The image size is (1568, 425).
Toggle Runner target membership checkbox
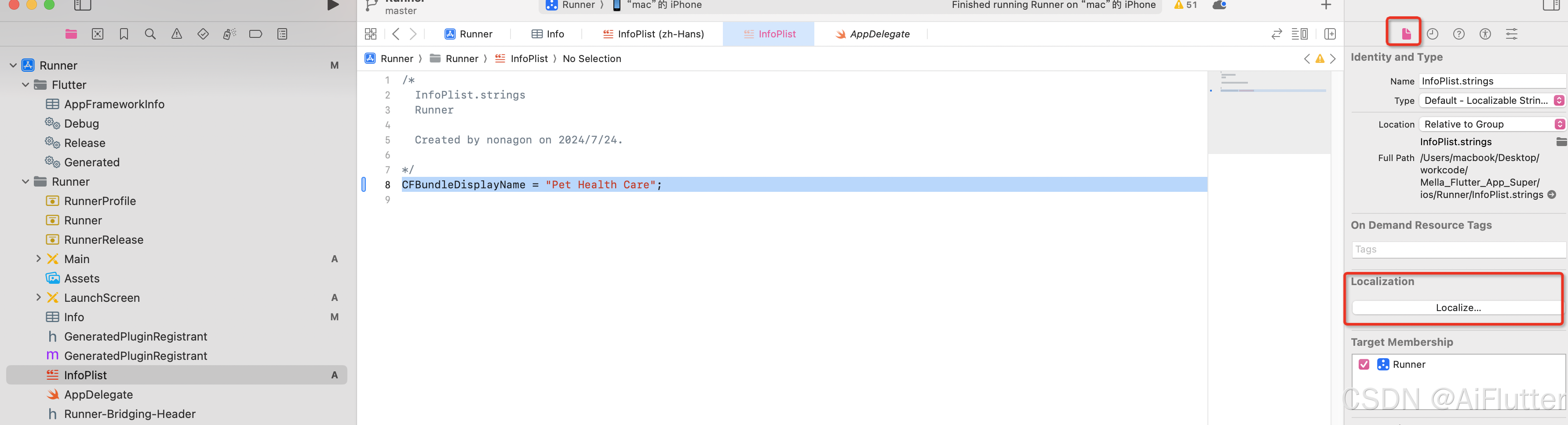(1364, 365)
